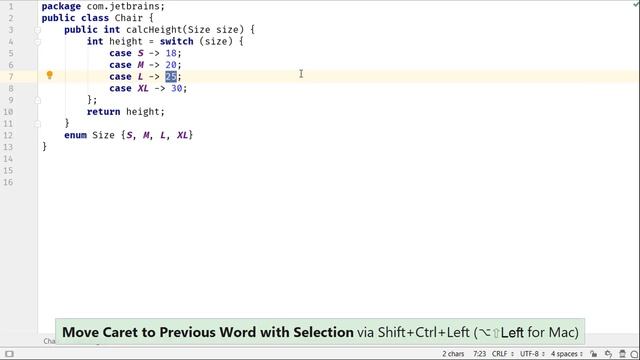Image resolution: width=640 pixels, height=360 pixels.
Task: Click the 'enum' keyword on line 12
Action: coord(75,135)
